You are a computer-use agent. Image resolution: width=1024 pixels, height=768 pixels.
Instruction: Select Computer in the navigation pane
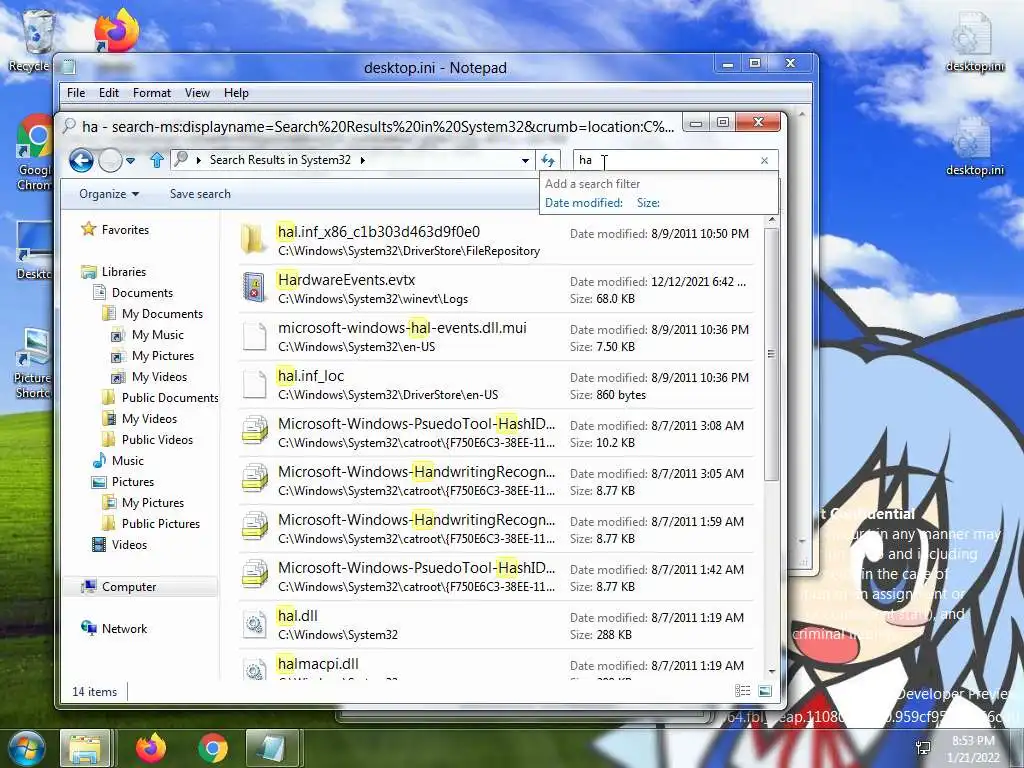(118, 586)
